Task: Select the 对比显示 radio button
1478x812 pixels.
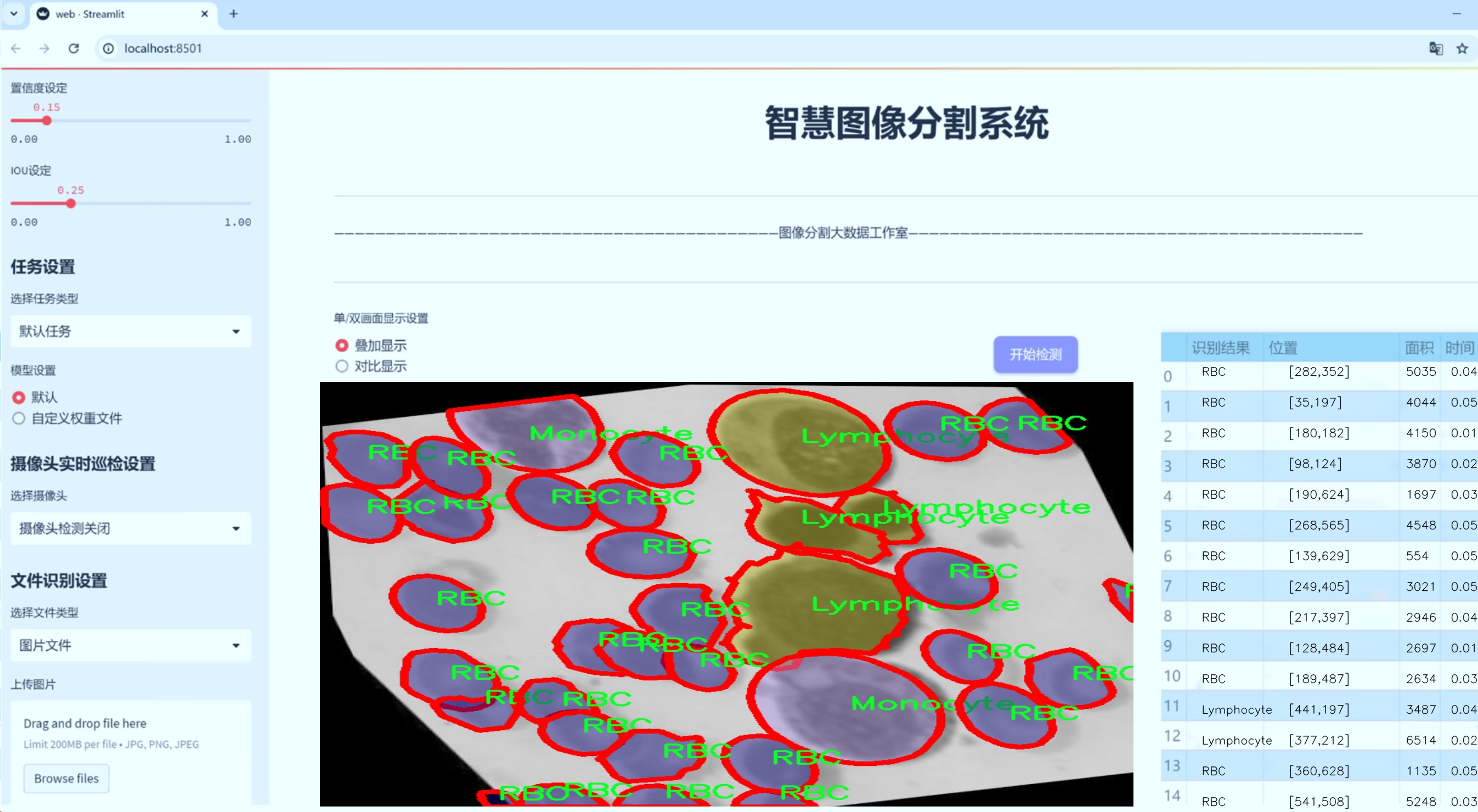Action: click(342, 366)
